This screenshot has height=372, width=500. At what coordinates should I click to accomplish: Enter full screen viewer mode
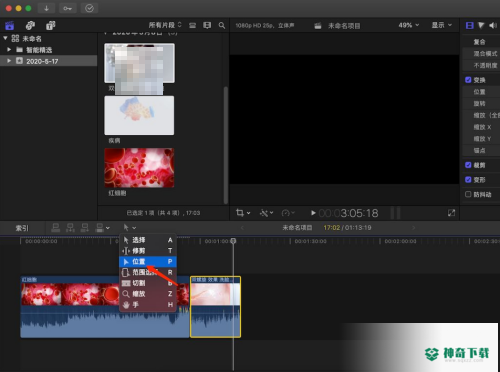click(x=451, y=213)
